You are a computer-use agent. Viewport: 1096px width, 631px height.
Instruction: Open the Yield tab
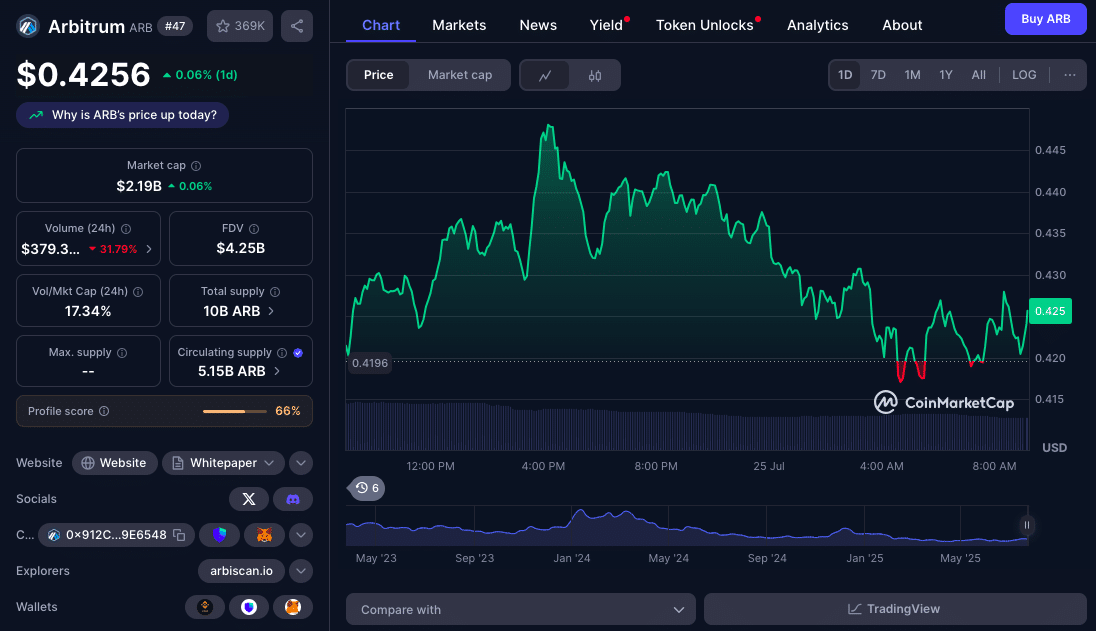point(606,25)
